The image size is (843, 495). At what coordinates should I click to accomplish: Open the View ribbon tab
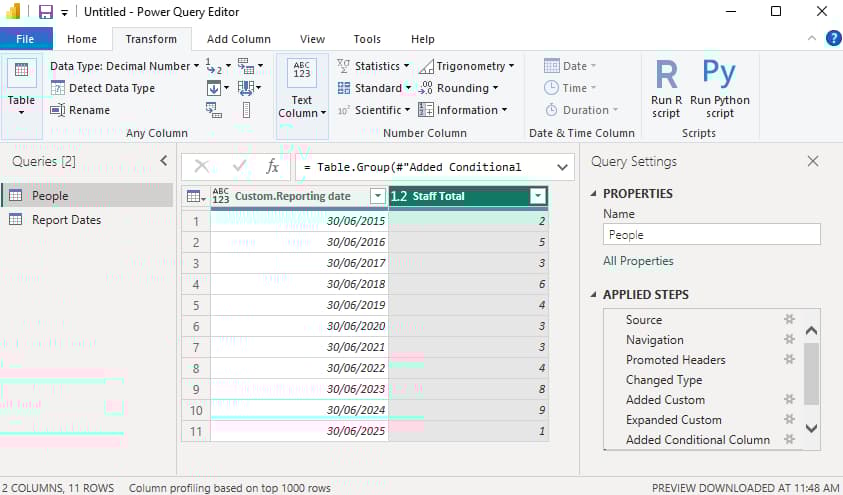pos(312,39)
